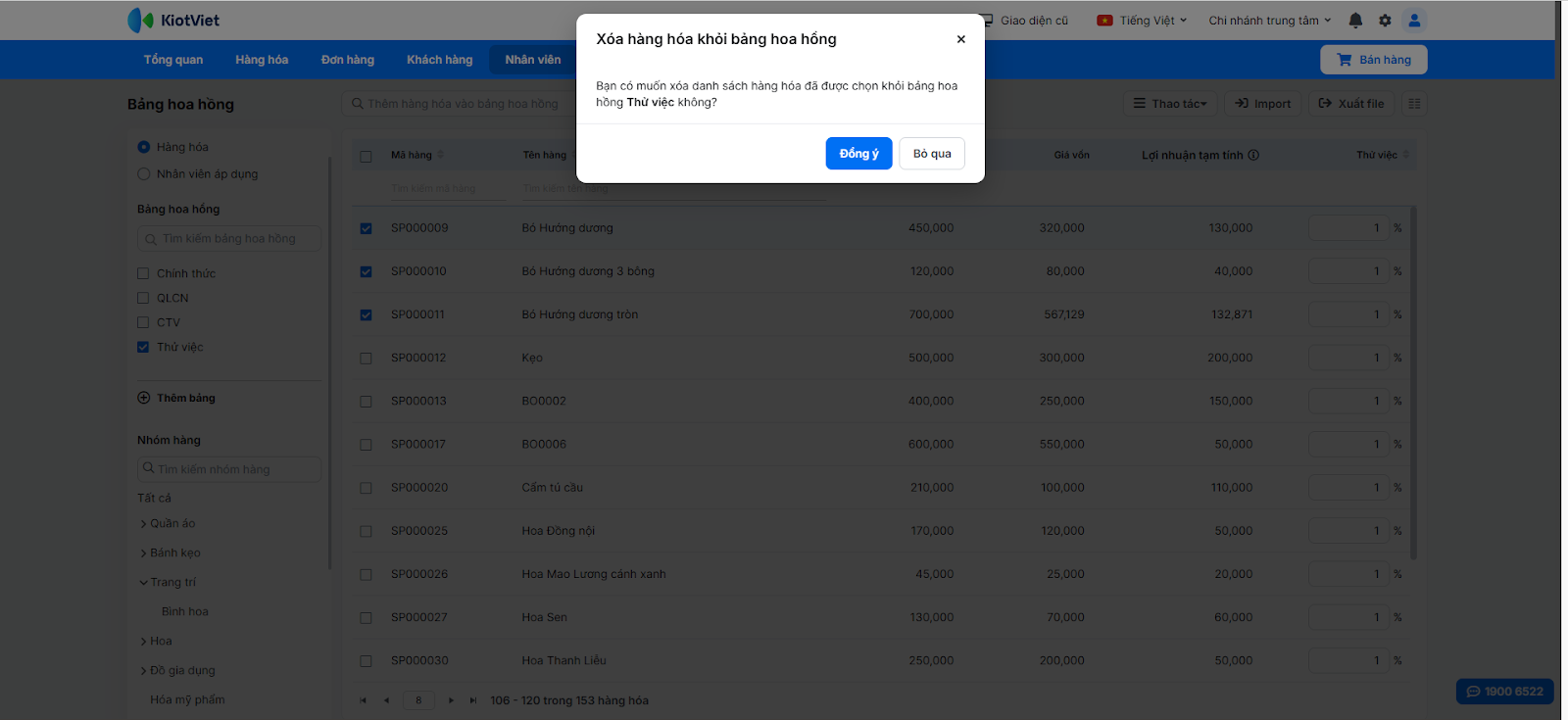The image size is (1568, 720).
Task: Select the Nhân viên áp dụng radio
Action: 144,174
